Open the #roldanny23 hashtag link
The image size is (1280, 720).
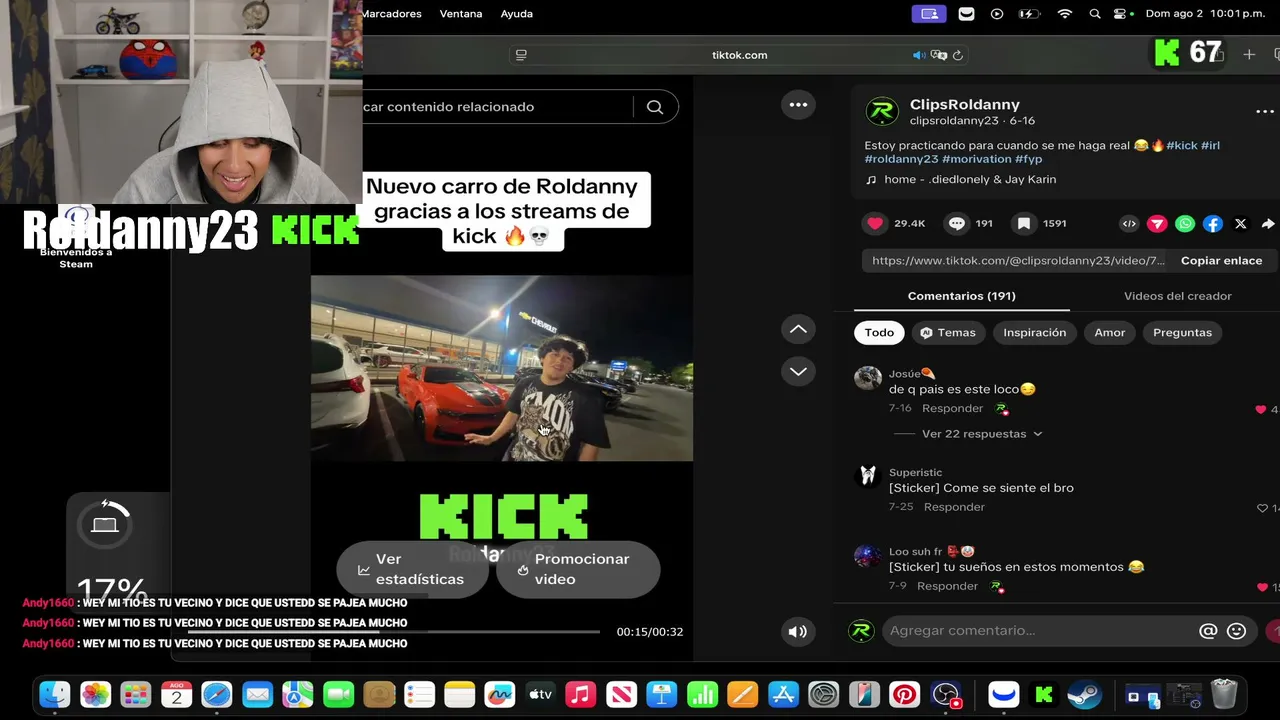click(901, 159)
